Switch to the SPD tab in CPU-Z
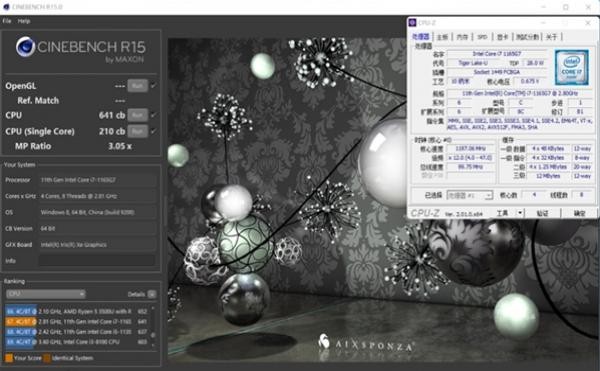 [x=482, y=37]
